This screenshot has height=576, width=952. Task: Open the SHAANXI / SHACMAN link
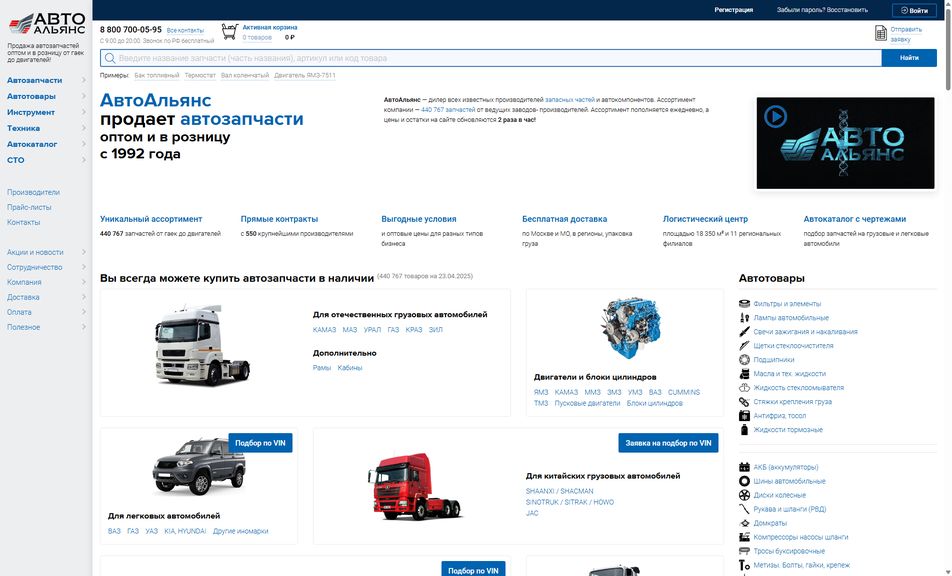(x=560, y=491)
